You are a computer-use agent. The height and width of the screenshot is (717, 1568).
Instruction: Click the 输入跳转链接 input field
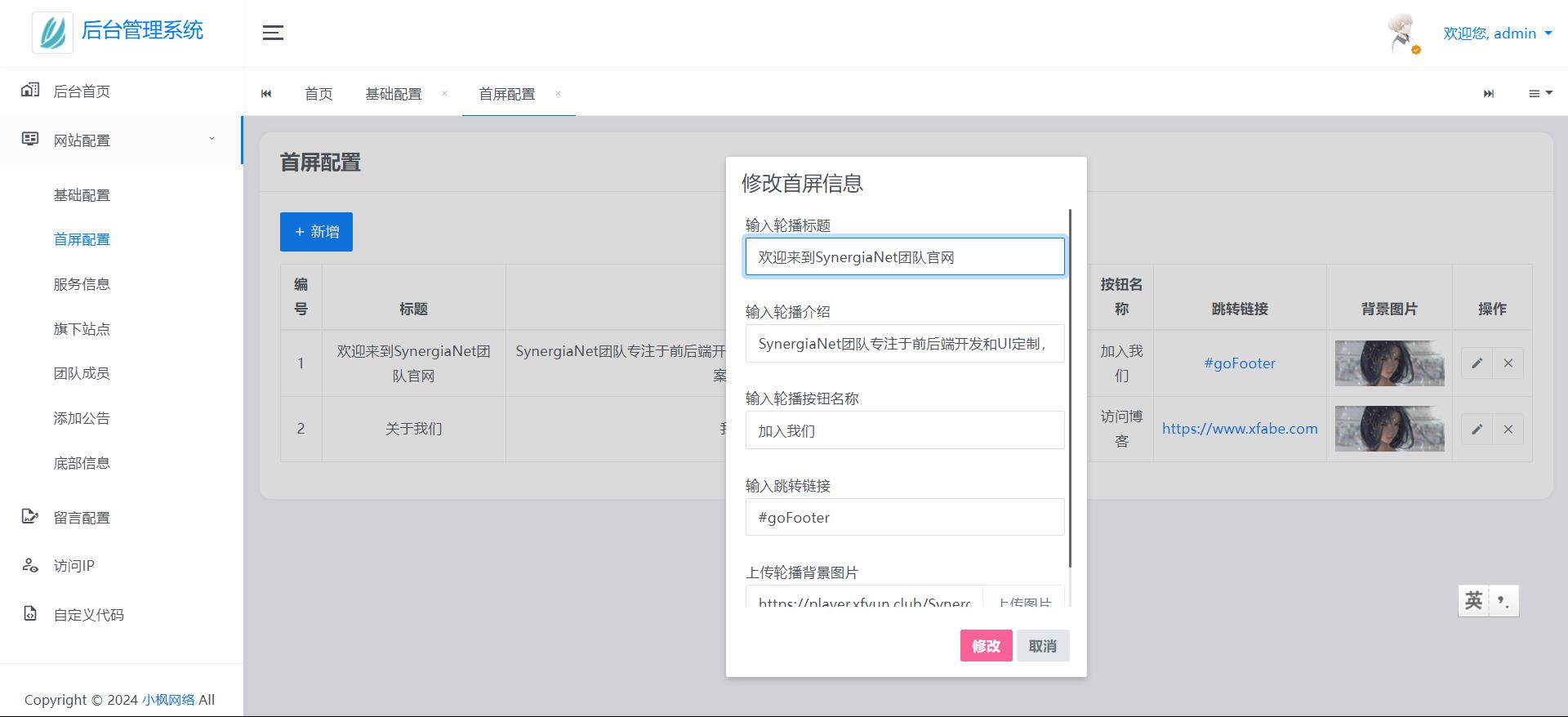tap(904, 518)
